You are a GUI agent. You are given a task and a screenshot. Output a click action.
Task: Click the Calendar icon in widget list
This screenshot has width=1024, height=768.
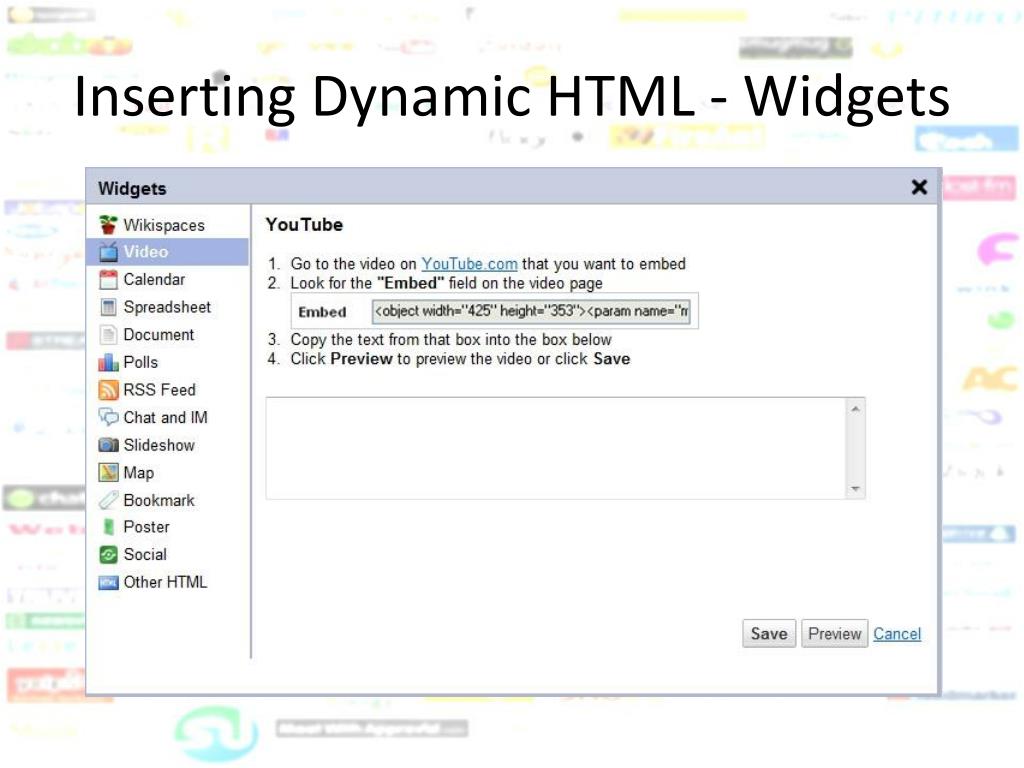point(108,280)
